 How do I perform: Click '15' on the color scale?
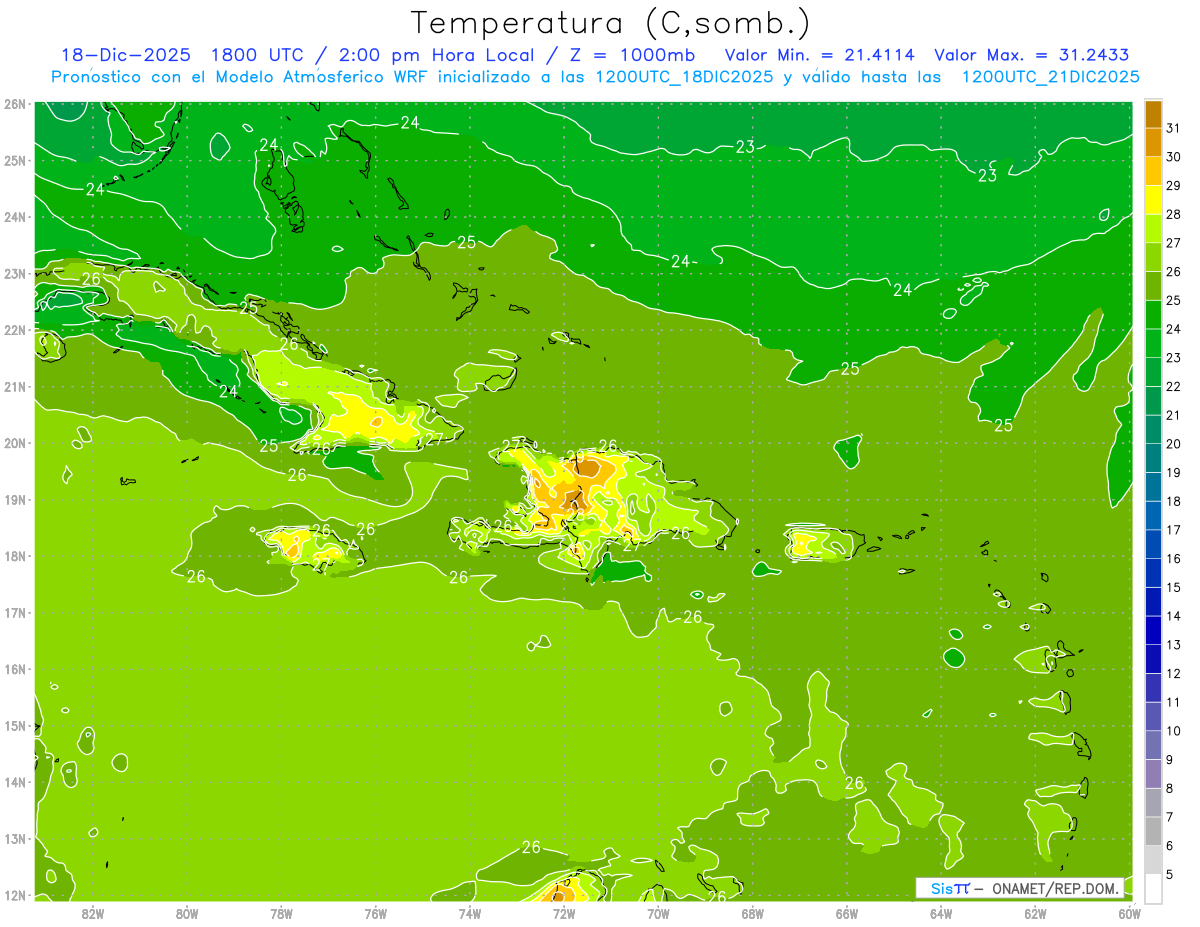1174,587
